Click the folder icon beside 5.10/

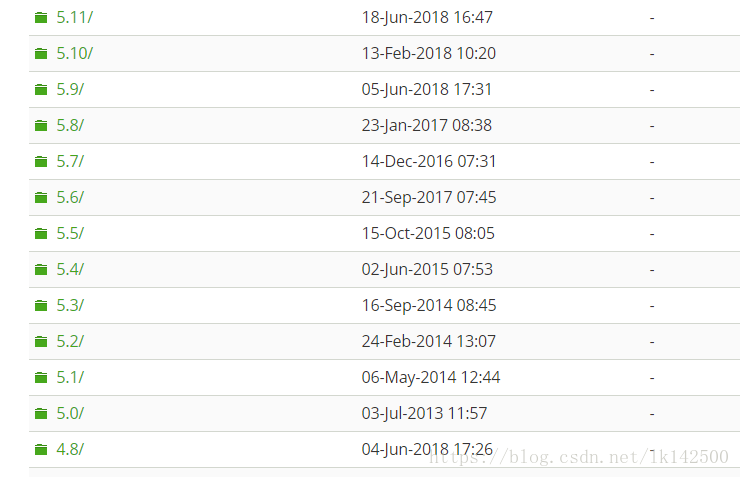(x=41, y=54)
